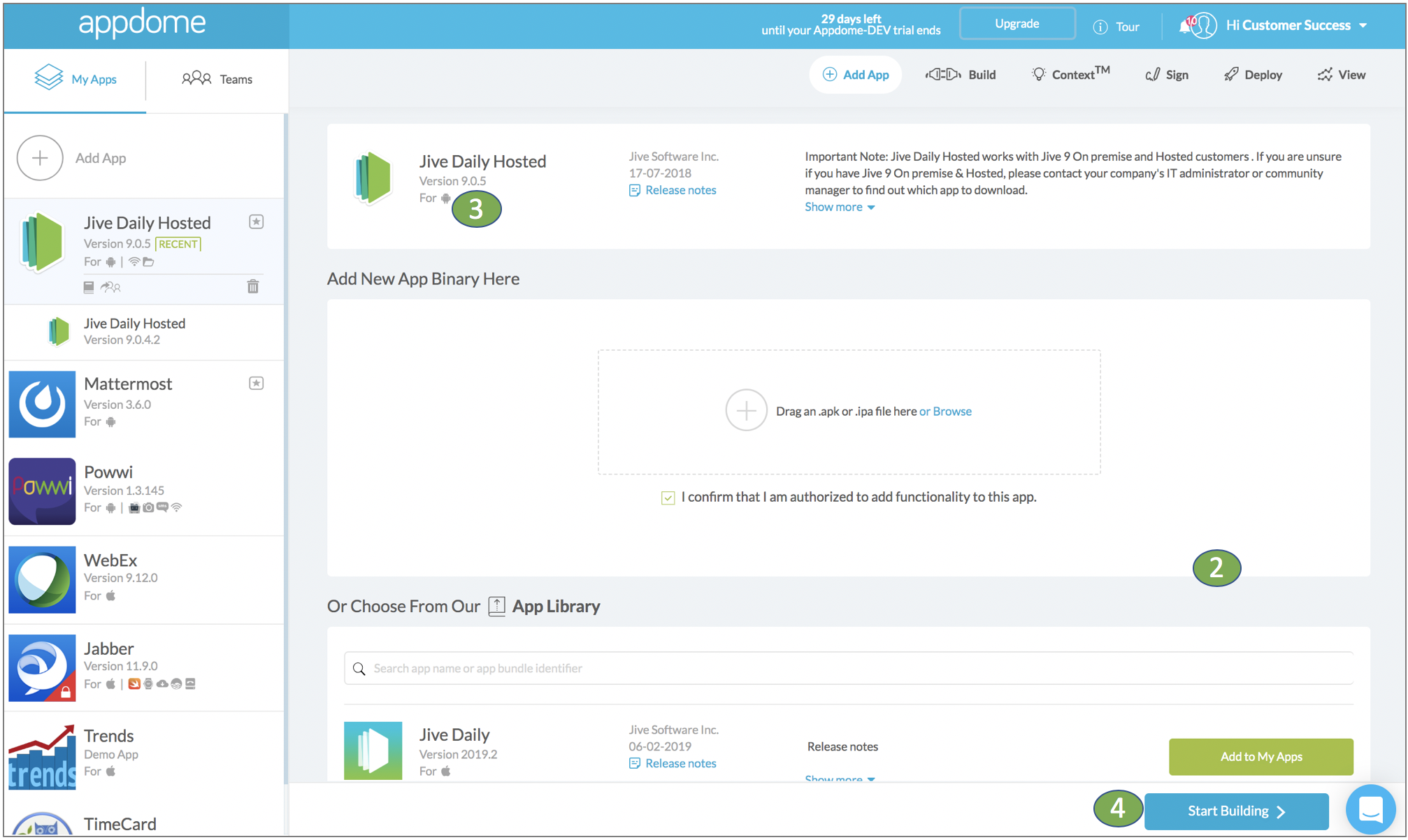
Task: Select the WebEx Version 9.12.0 row
Action: tap(144, 579)
